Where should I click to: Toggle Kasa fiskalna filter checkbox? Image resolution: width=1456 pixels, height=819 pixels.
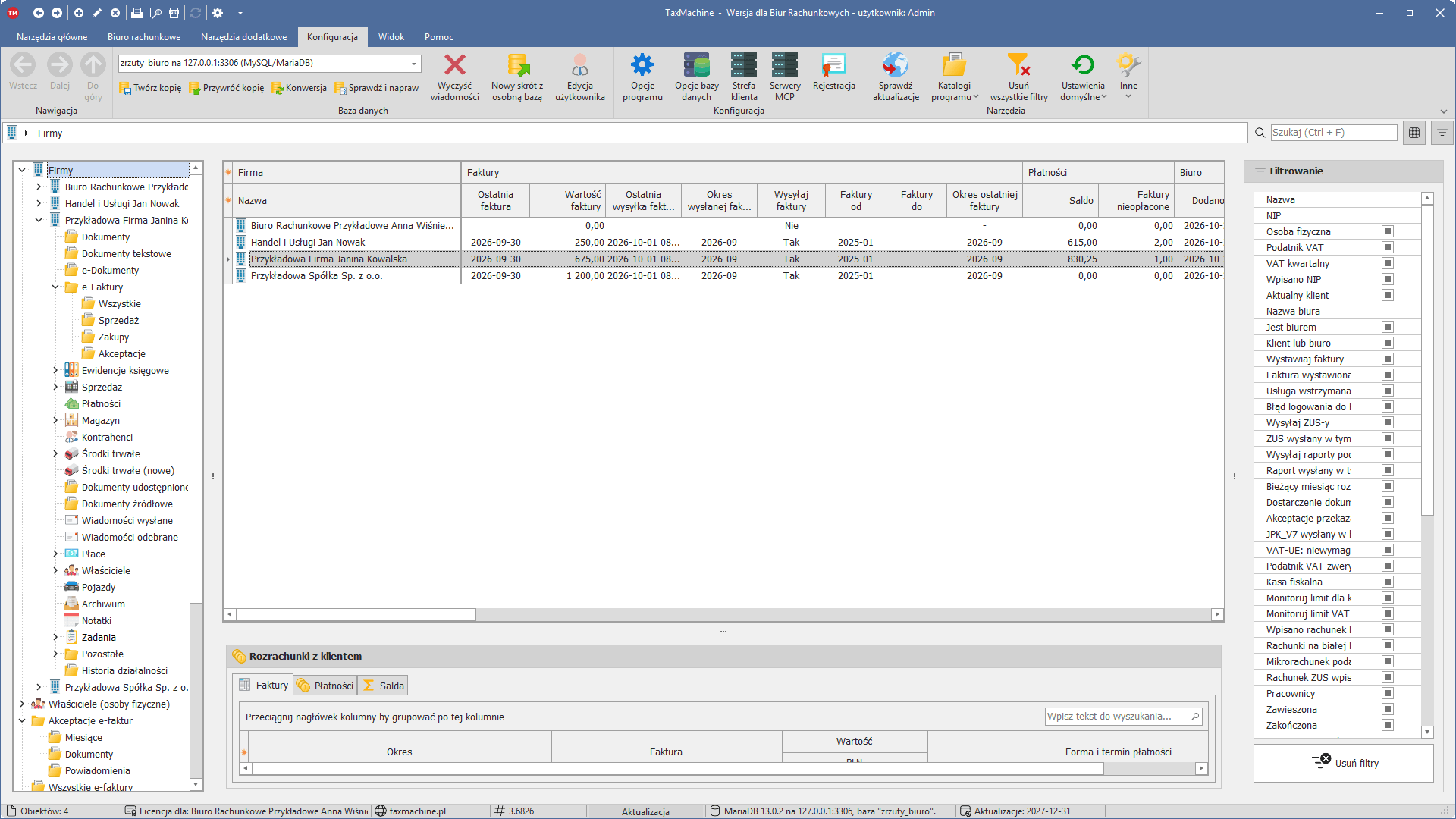click(x=1388, y=582)
